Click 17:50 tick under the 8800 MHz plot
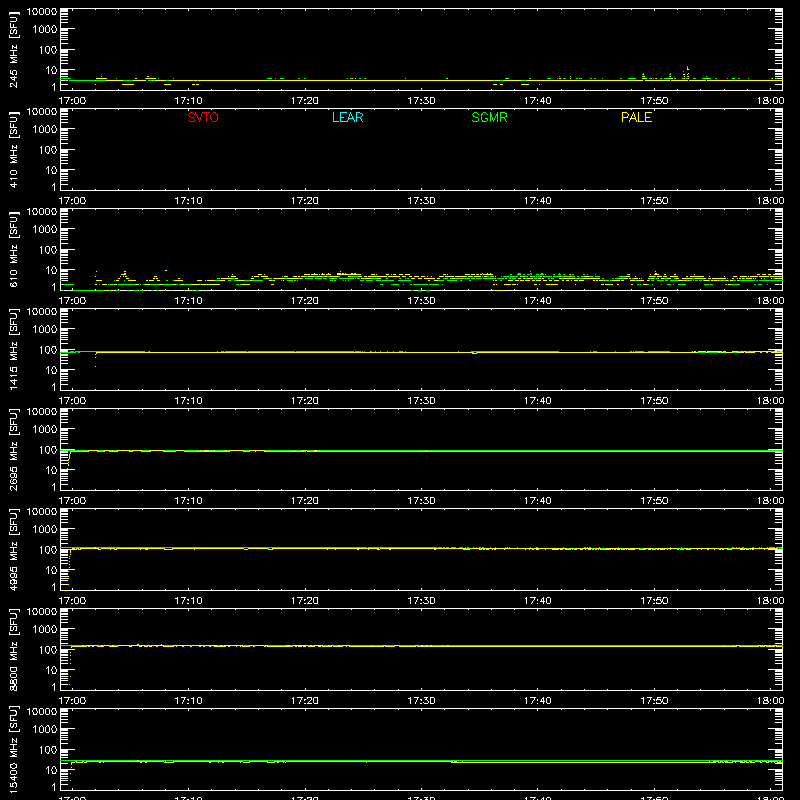Screen dimensions: 800x800 pos(654,701)
